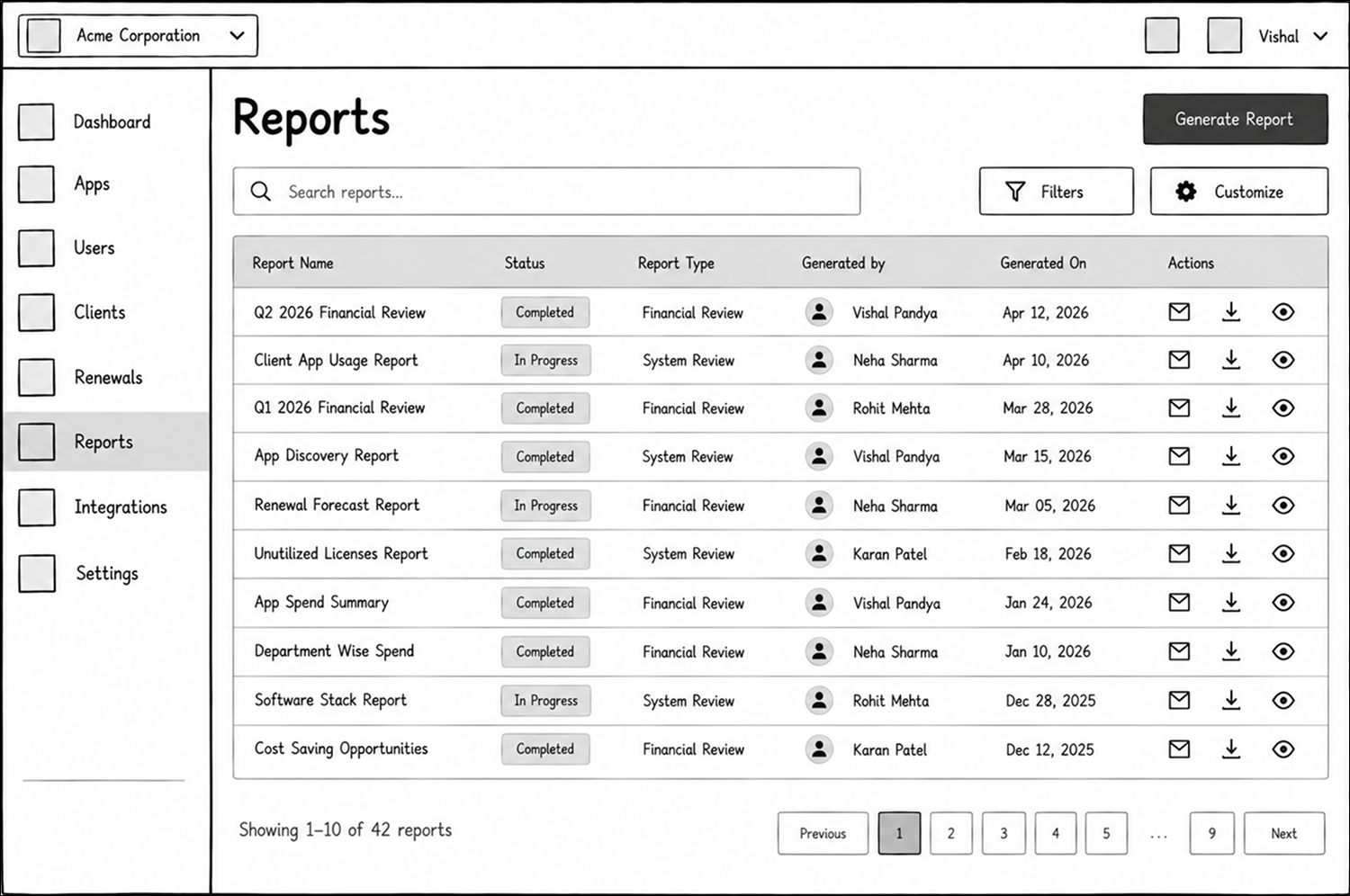Open Integrations from the sidebar
The image size is (1350, 896).
[106, 506]
